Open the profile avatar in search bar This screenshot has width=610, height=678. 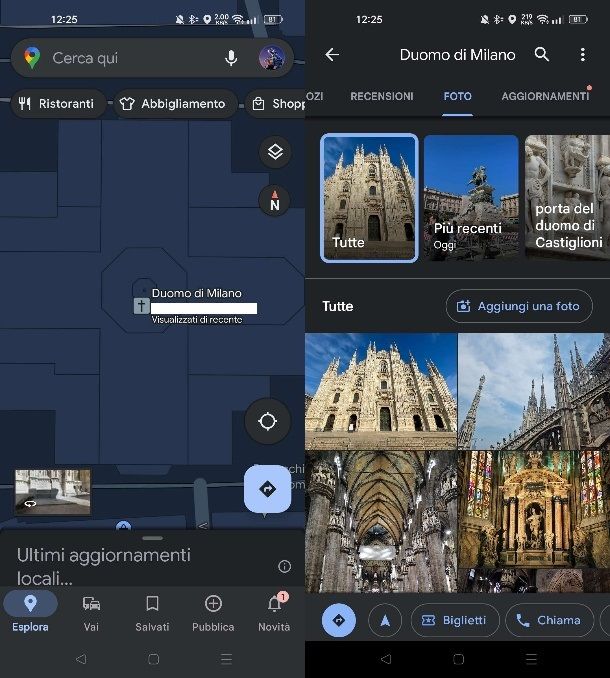(271, 58)
